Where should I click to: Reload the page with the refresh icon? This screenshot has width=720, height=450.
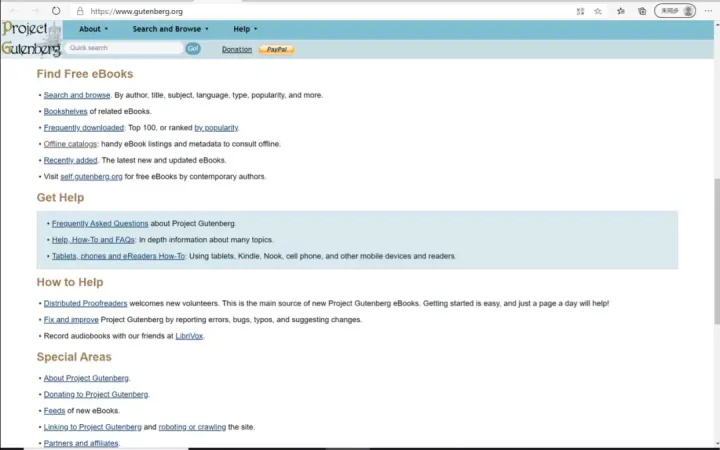pos(56,11)
